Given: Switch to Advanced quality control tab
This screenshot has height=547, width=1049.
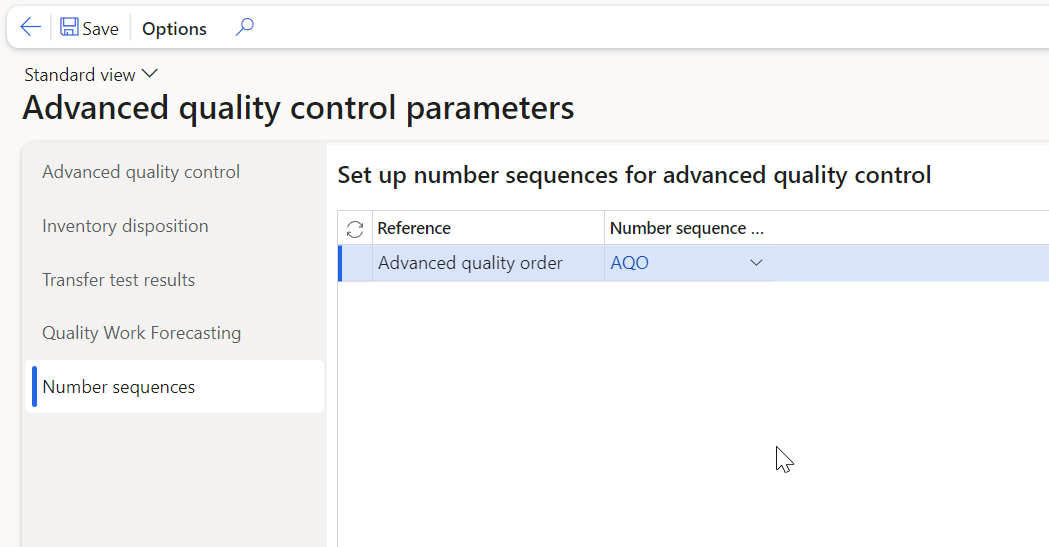Looking at the screenshot, I should tap(141, 172).
